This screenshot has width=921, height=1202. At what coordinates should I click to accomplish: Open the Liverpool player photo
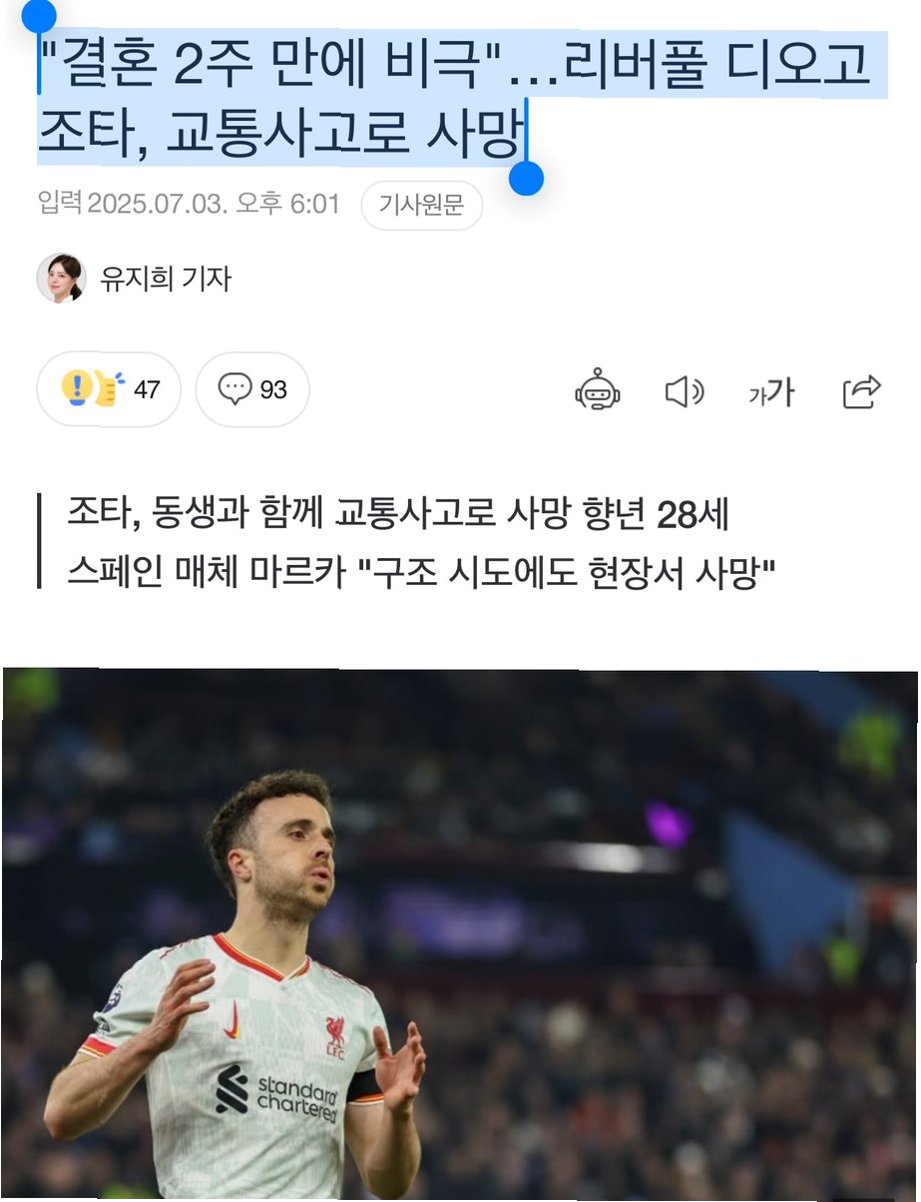[460, 935]
